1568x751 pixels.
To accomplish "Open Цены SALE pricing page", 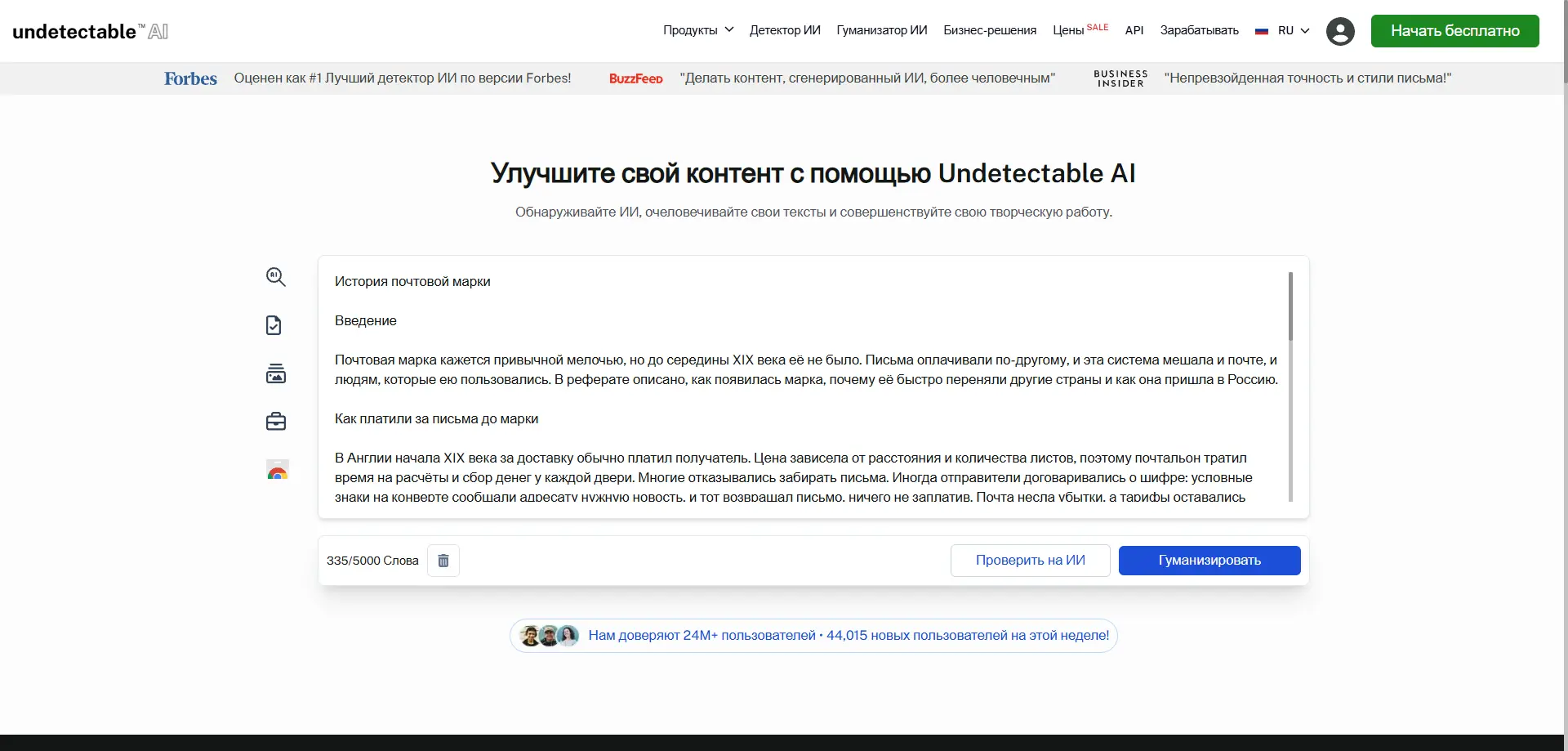I will pyautogui.click(x=1080, y=29).
